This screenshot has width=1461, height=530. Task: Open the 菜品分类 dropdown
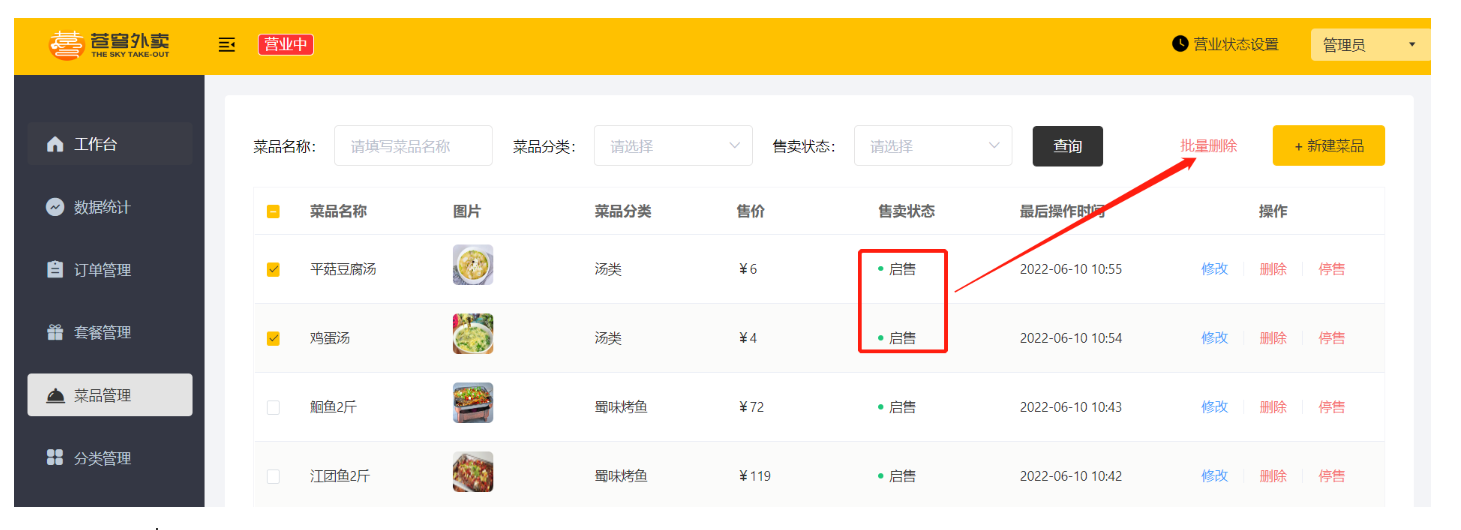(673, 146)
